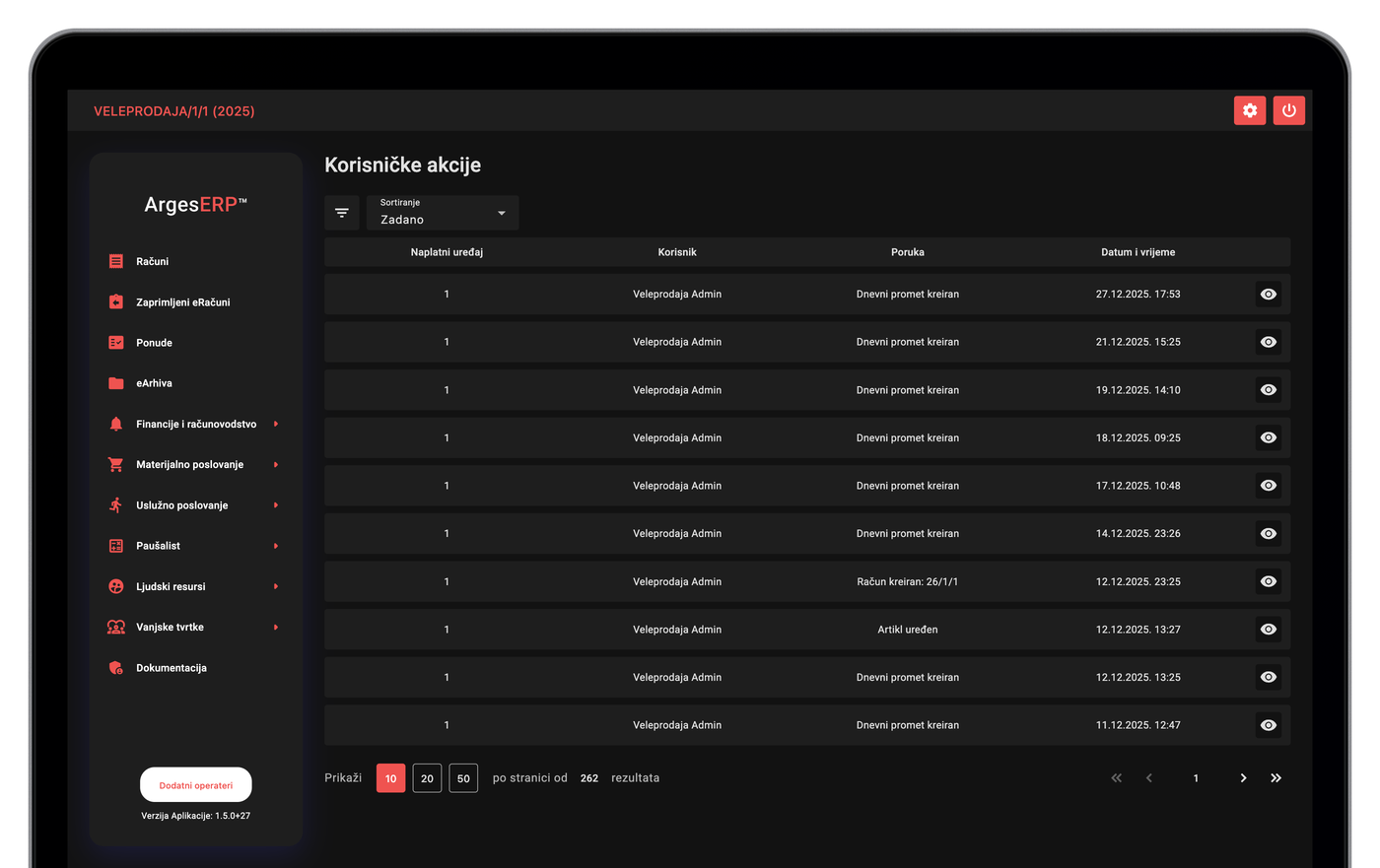The height and width of the screenshot is (868, 1380).
Task: View the Račun kreiran: 26/1/1 entry
Action: (x=1268, y=581)
